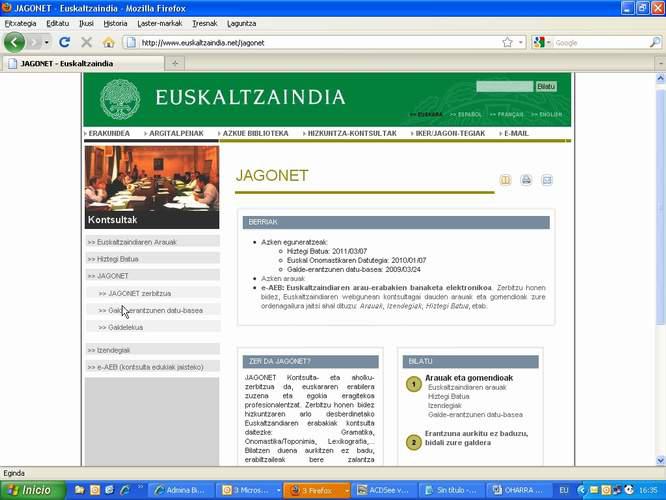Click the Euskaltzaindia round logo
The width and height of the screenshot is (666, 500).
point(120,99)
